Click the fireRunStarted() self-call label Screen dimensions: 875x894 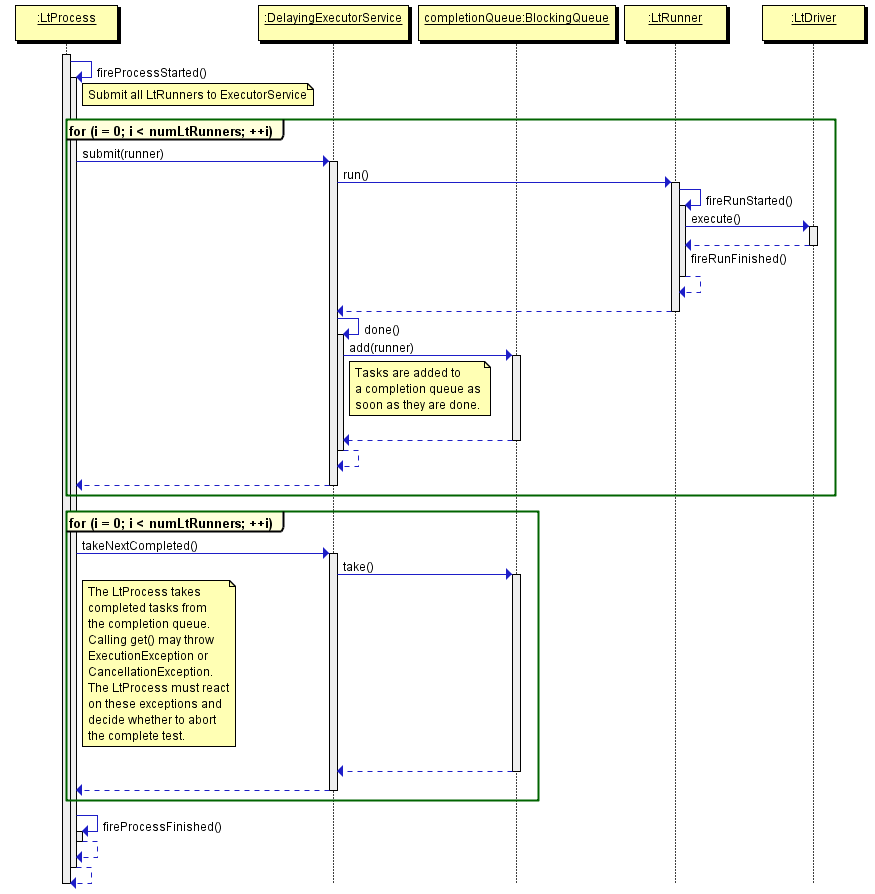[x=749, y=201]
